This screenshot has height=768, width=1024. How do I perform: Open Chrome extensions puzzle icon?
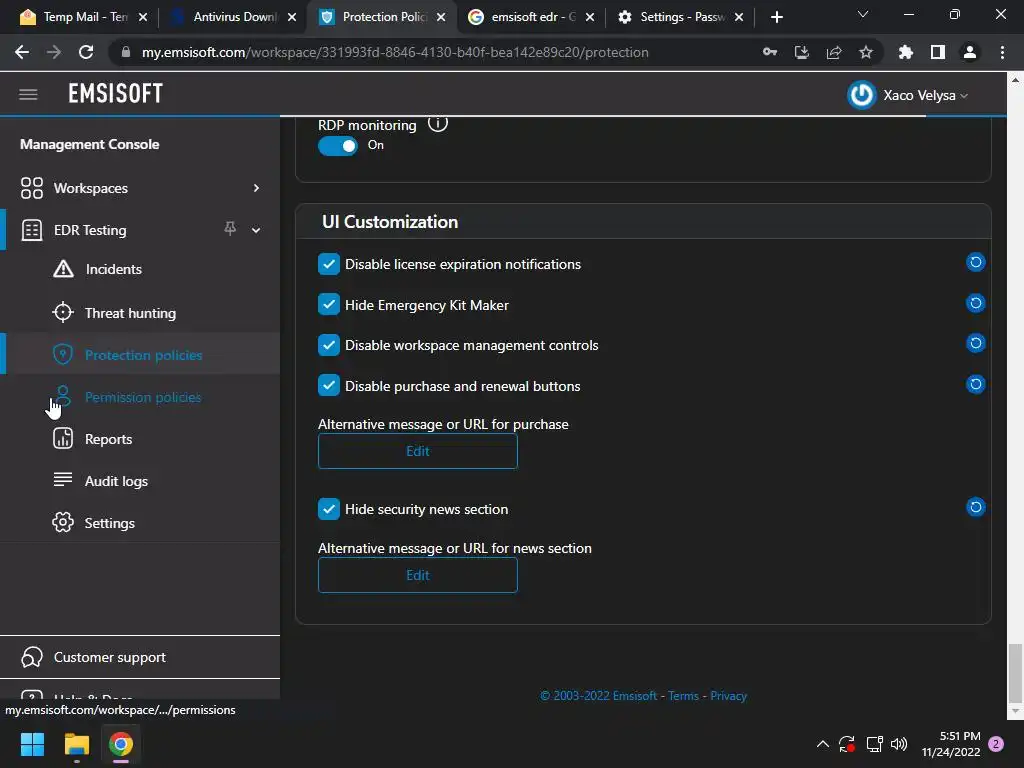tap(906, 52)
